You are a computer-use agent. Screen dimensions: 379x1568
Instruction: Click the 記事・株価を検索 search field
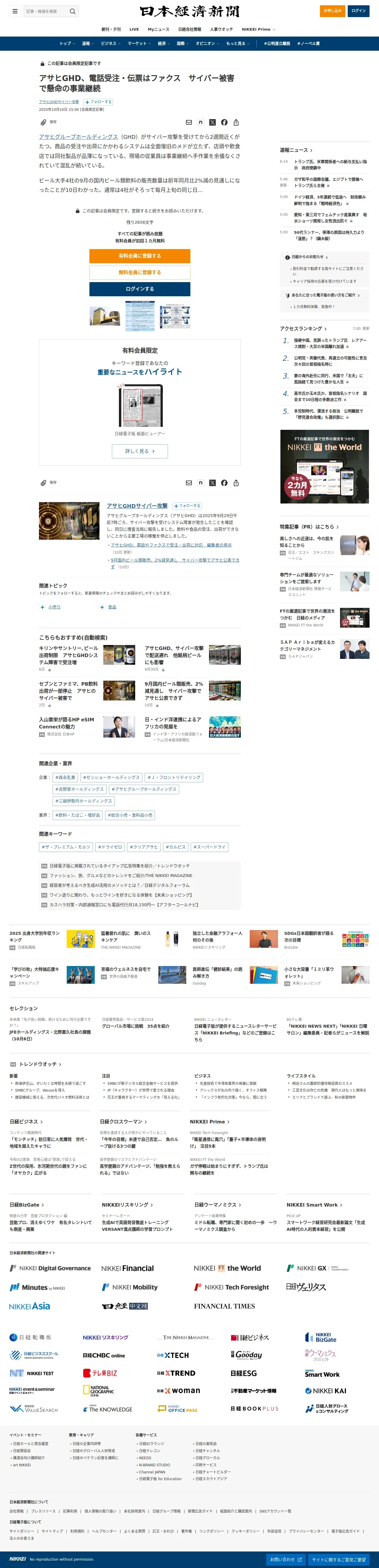[x=46, y=11]
